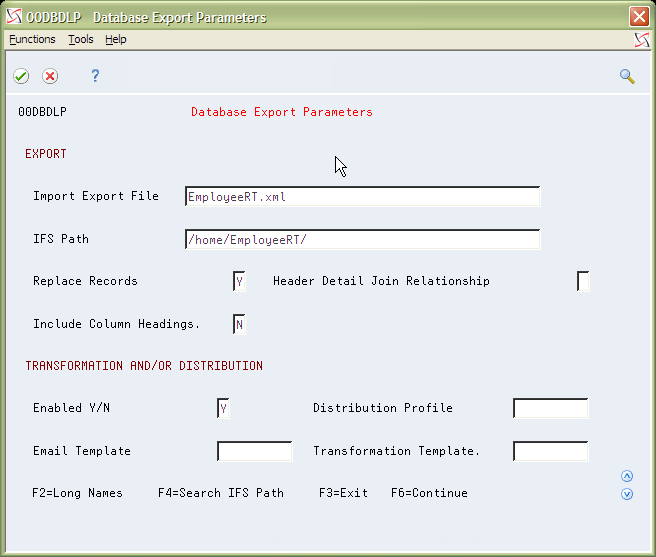The height and width of the screenshot is (557, 656).
Task: Click the Include Column Headings label
Action: coord(116,324)
